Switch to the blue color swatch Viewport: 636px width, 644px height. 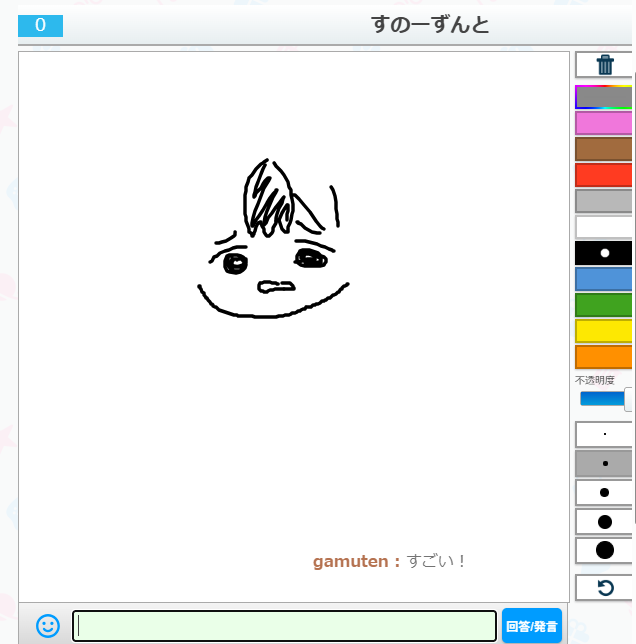pos(605,279)
